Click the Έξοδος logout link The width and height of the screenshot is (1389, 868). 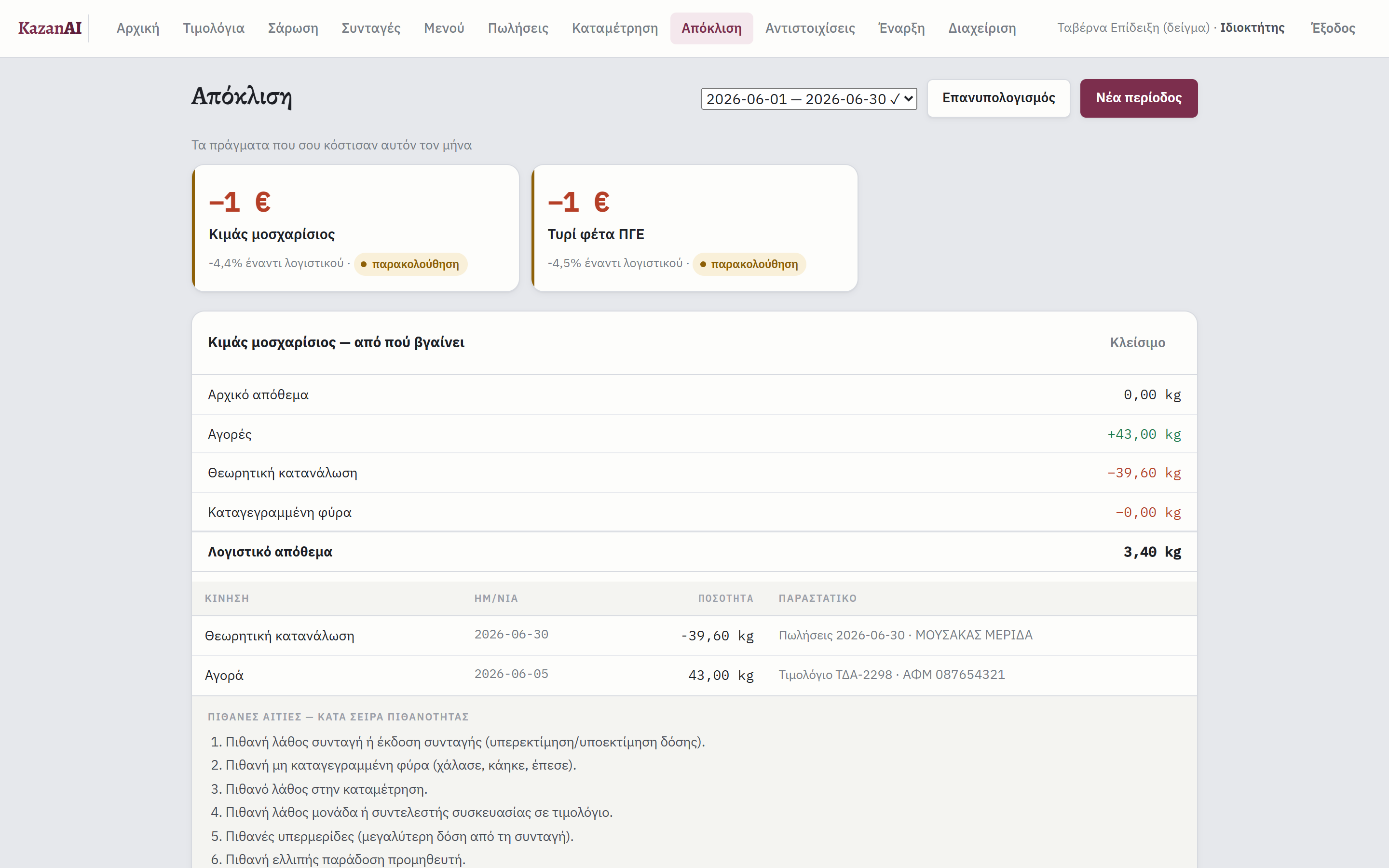coord(1333,28)
